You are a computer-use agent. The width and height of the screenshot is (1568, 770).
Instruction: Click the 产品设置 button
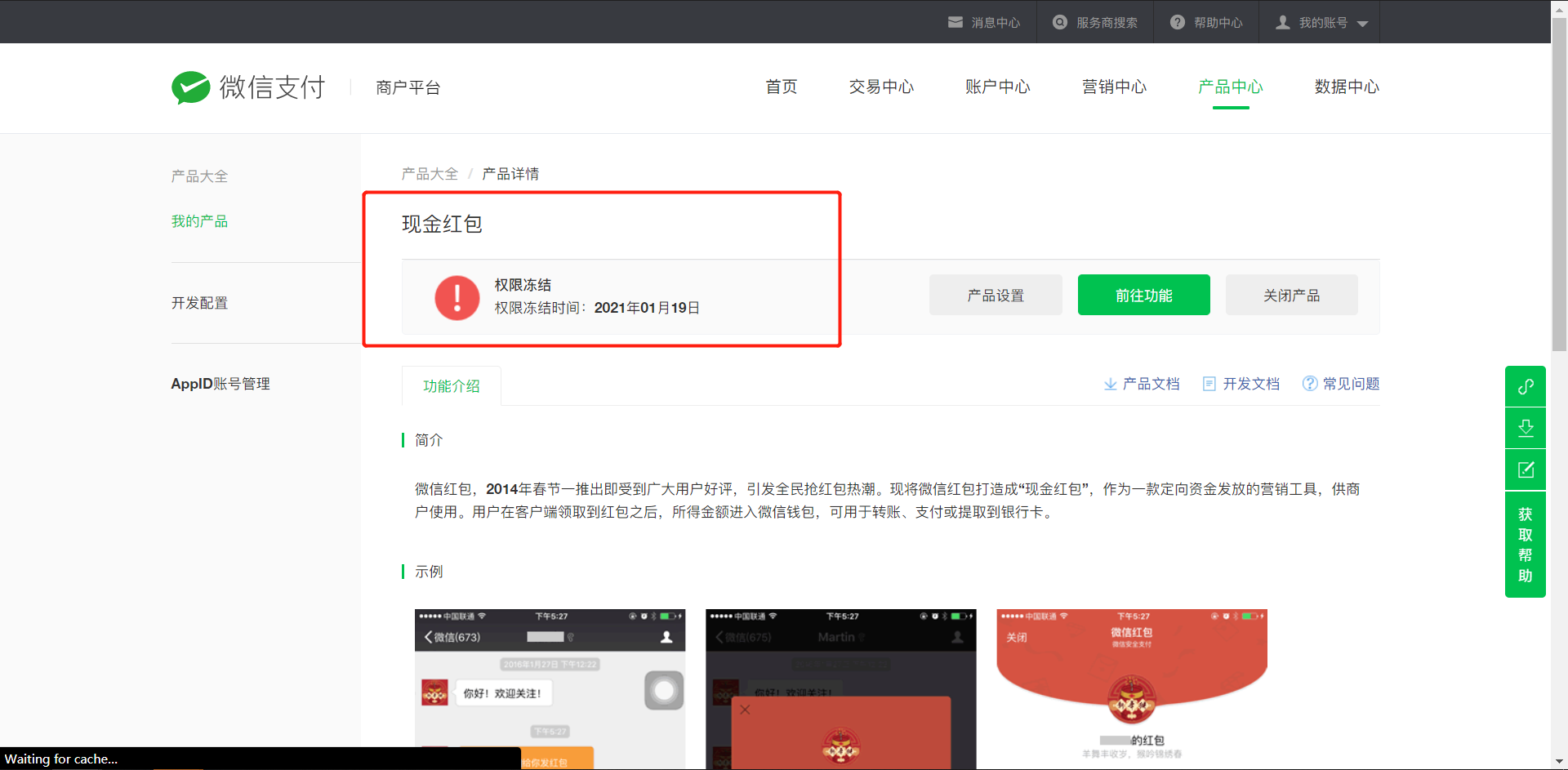(x=996, y=295)
